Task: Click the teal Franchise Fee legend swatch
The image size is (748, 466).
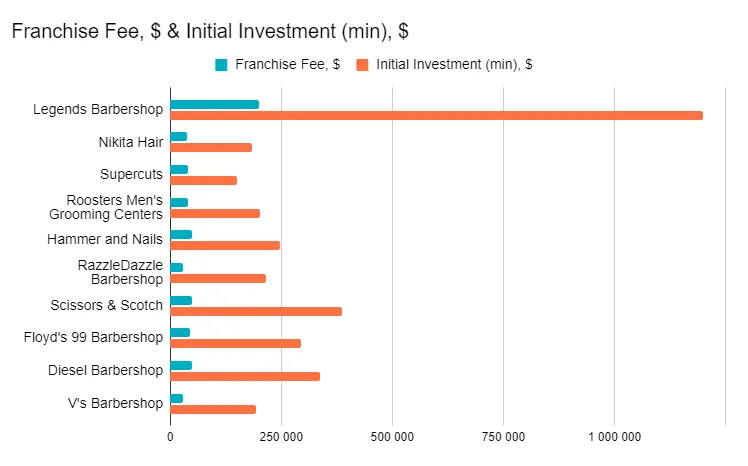Action: (x=221, y=65)
